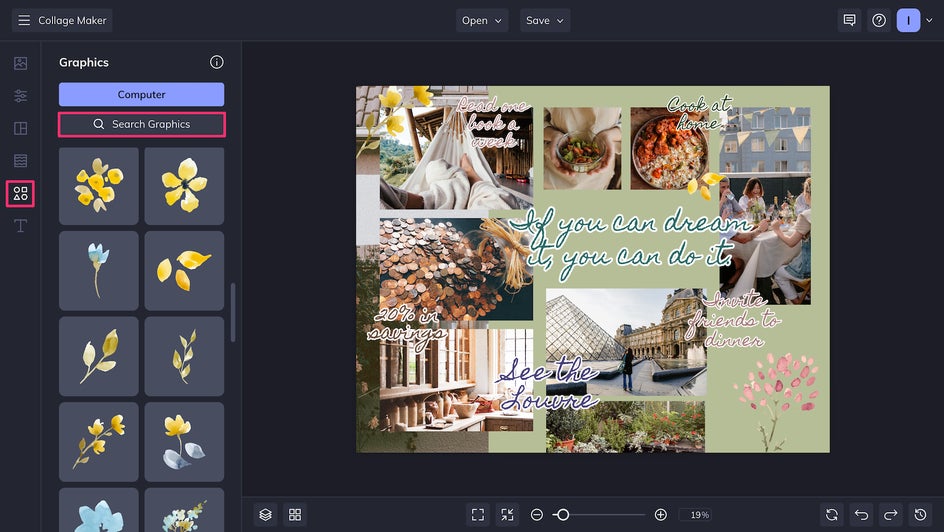Click the reset rotate arrows icon
Image resolution: width=944 pixels, height=532 pixels.
tap(832, 515)
